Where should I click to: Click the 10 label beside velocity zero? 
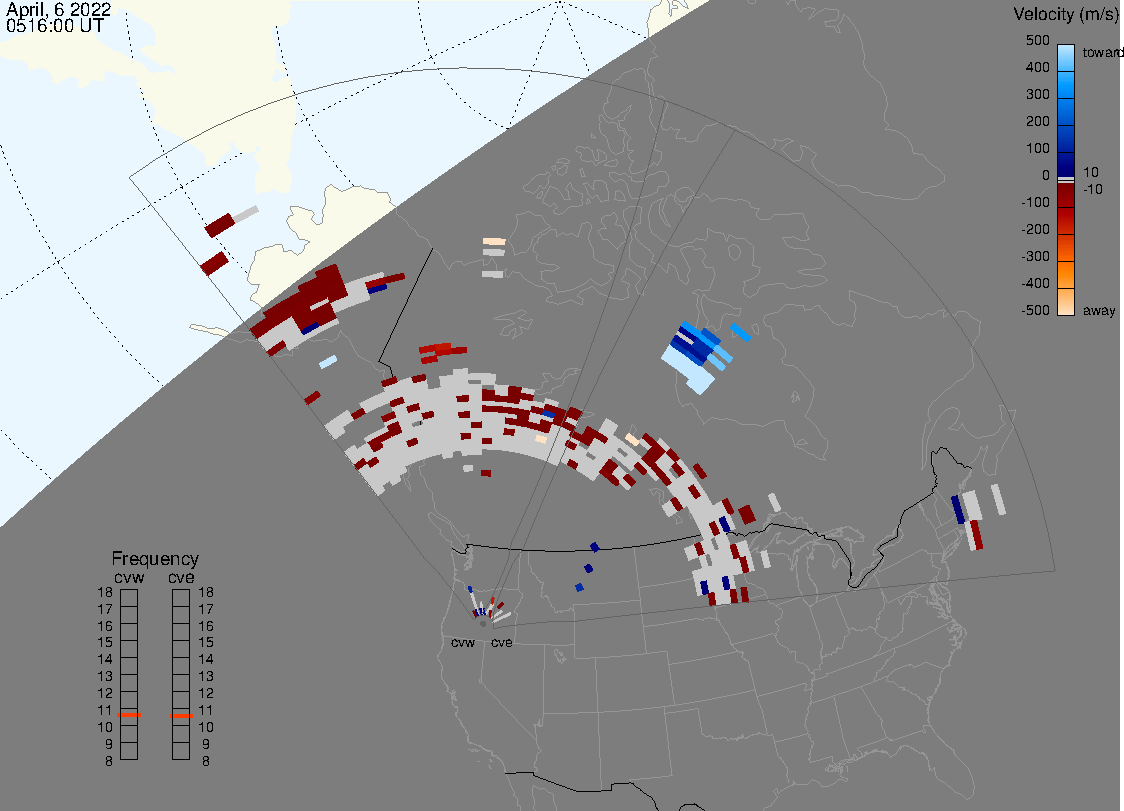pyautogui.click(x=1091, y=172)
